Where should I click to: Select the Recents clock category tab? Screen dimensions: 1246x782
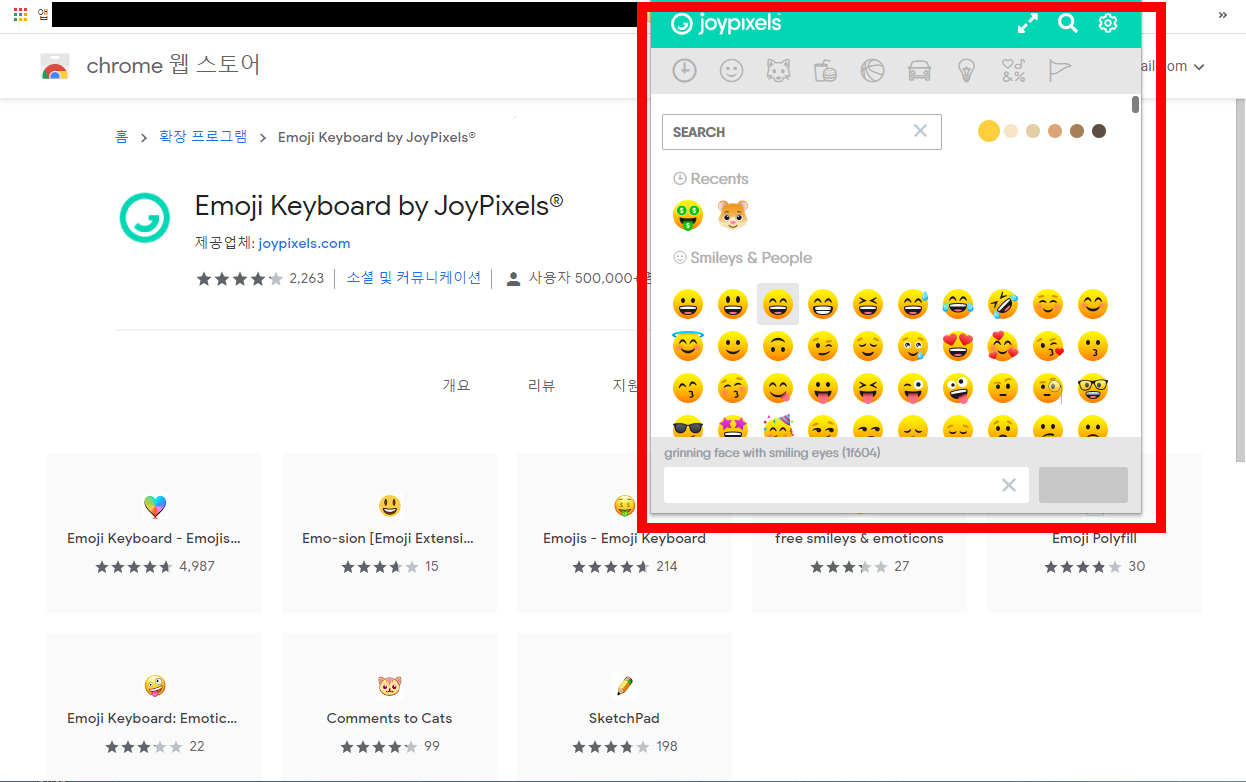coord(685,71)
